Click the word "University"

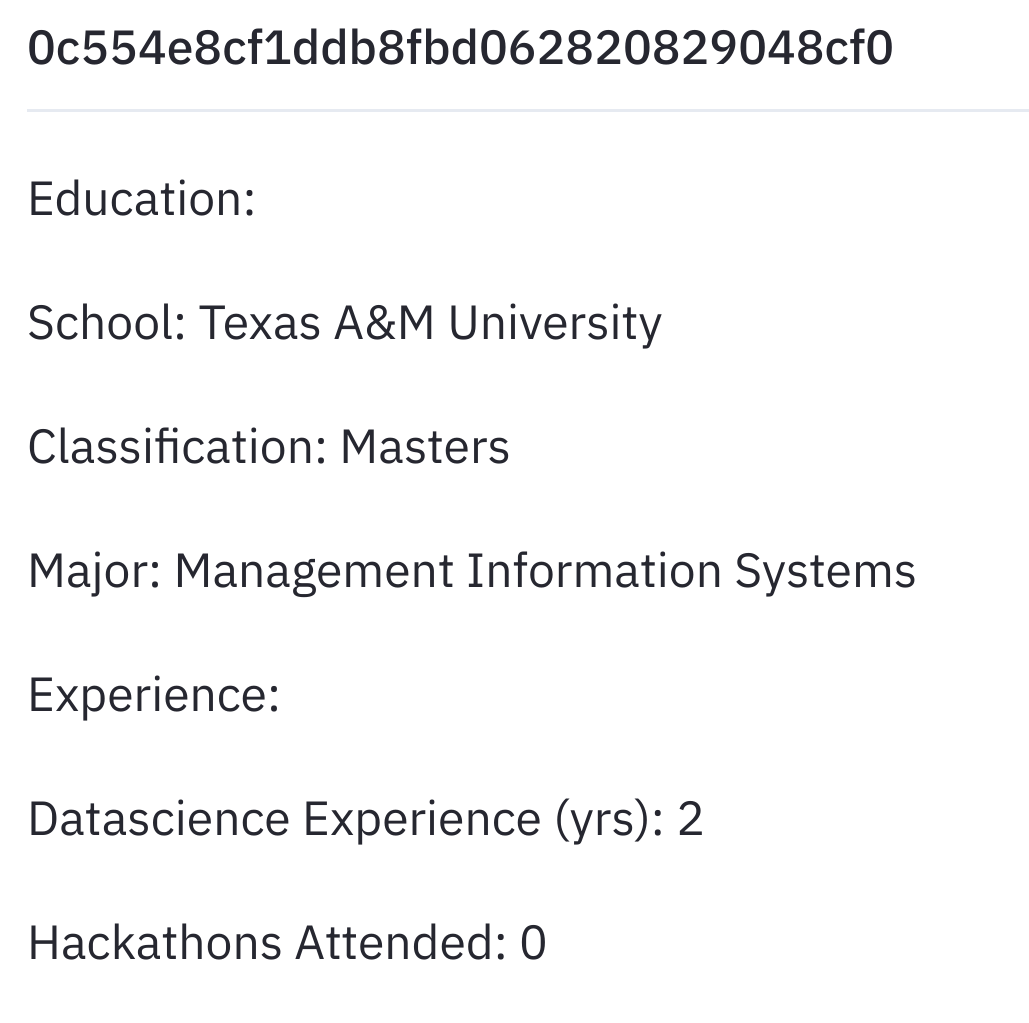(554, 323)
